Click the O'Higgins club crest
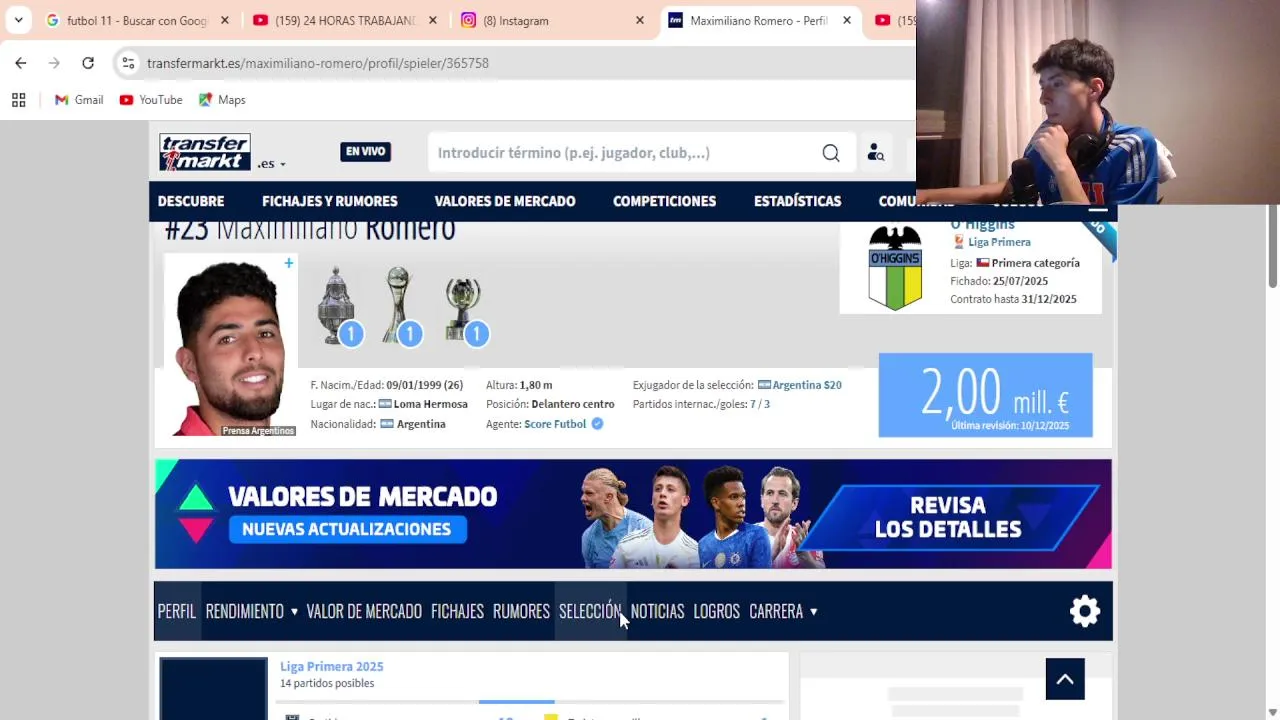This screenshot has height=720, width=1280. tap(895, 267)
